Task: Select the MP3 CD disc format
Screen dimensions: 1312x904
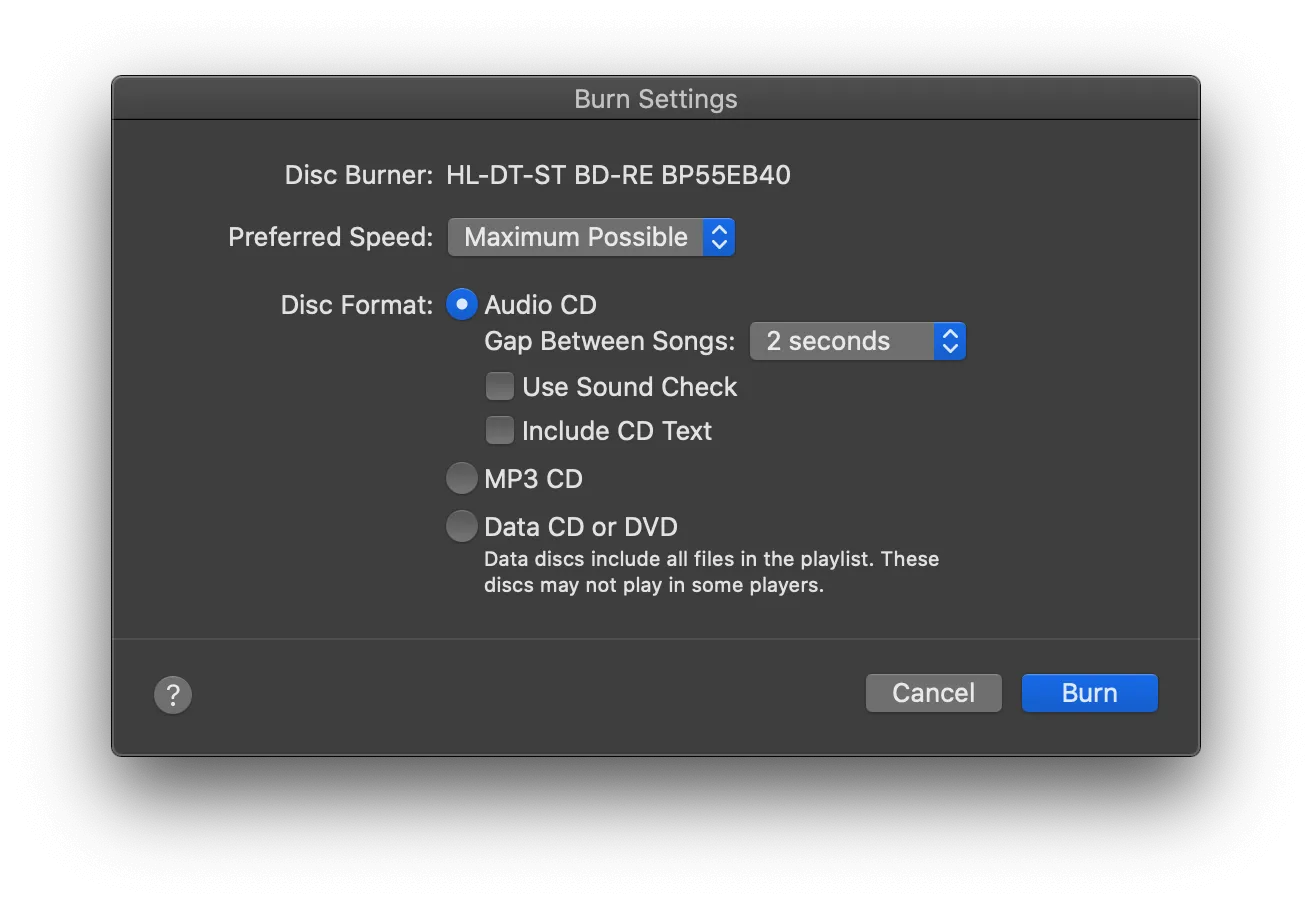Action: (x=462, y=479)
